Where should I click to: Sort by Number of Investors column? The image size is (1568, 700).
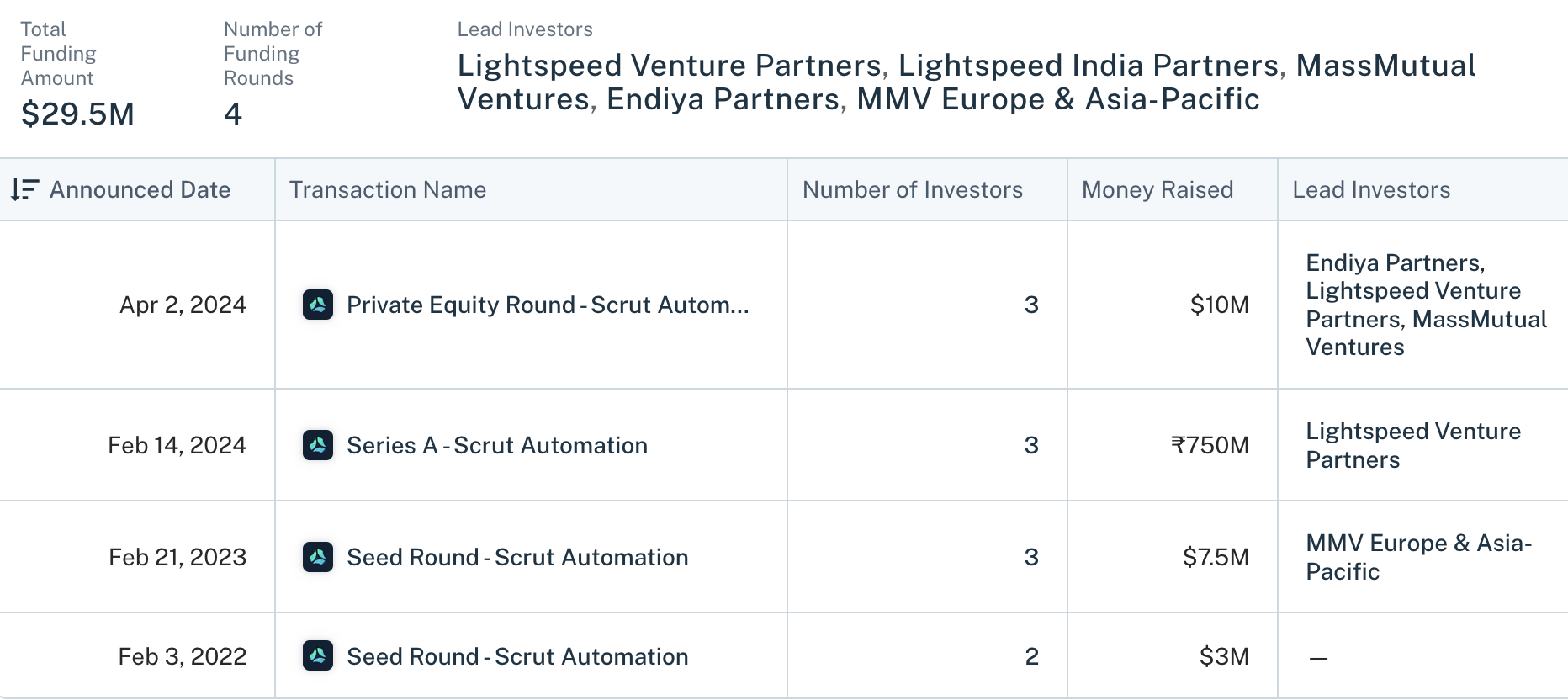coord(913,189)
